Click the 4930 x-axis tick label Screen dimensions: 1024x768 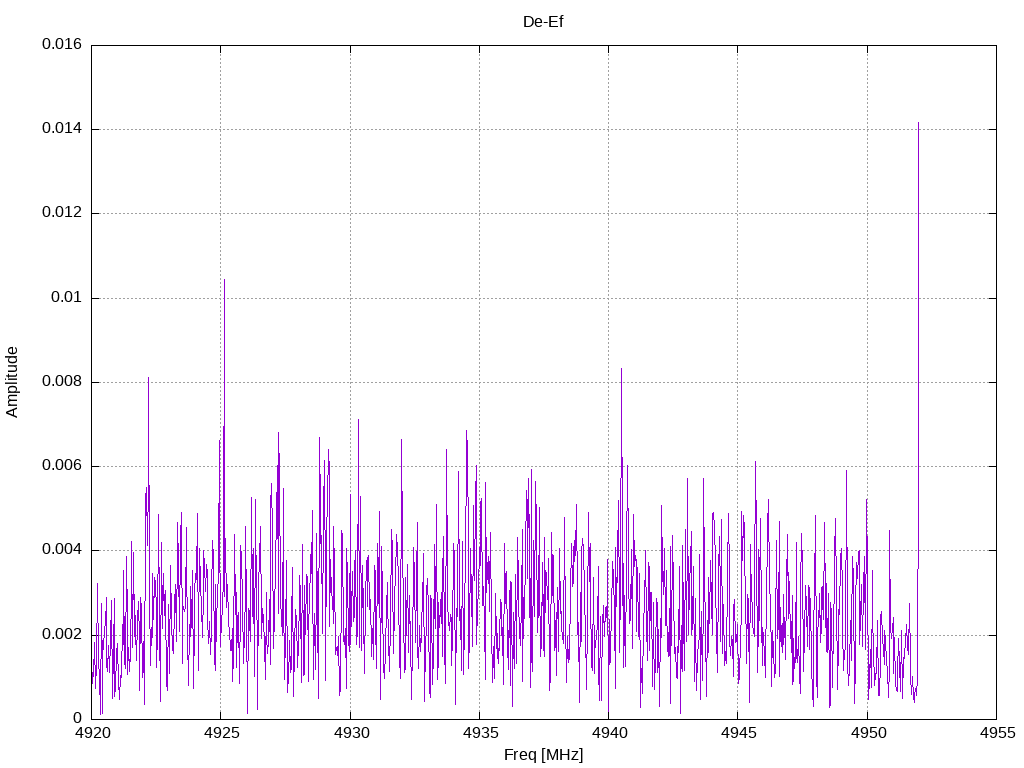pyautogui.click(x=351, y=733)
